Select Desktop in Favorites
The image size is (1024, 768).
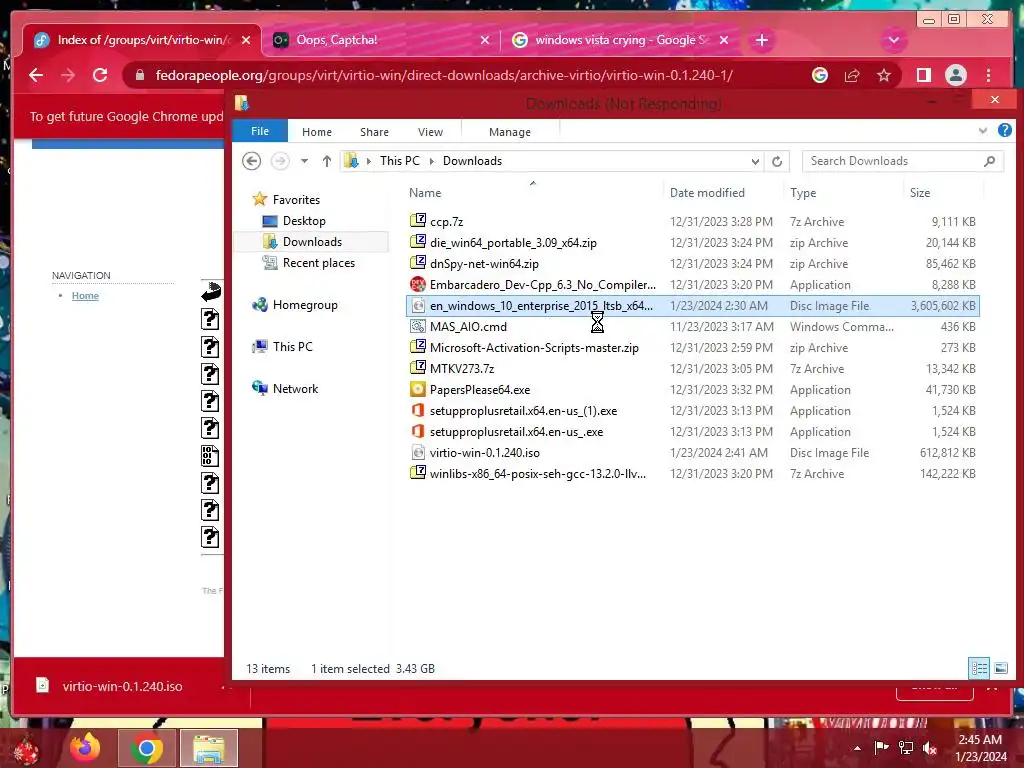tap(304, 221)
